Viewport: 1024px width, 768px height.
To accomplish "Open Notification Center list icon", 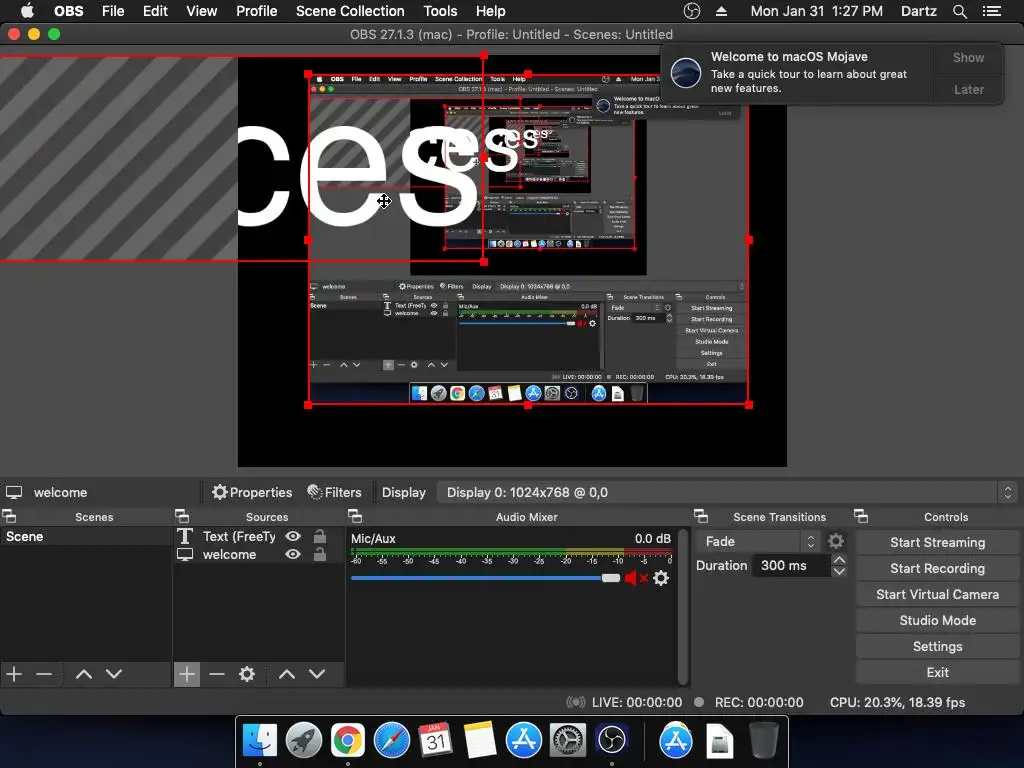I will pyautogui.click(x=991, y=11).
